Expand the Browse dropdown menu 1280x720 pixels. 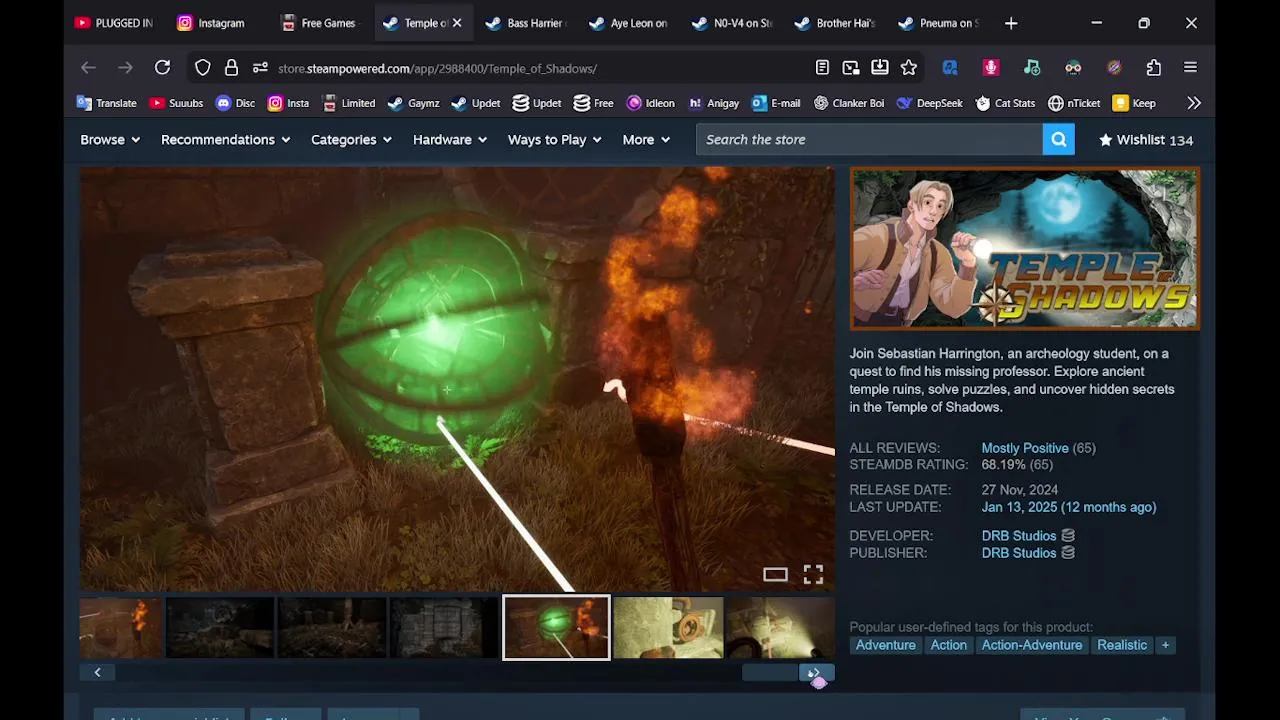pos(110,140)
